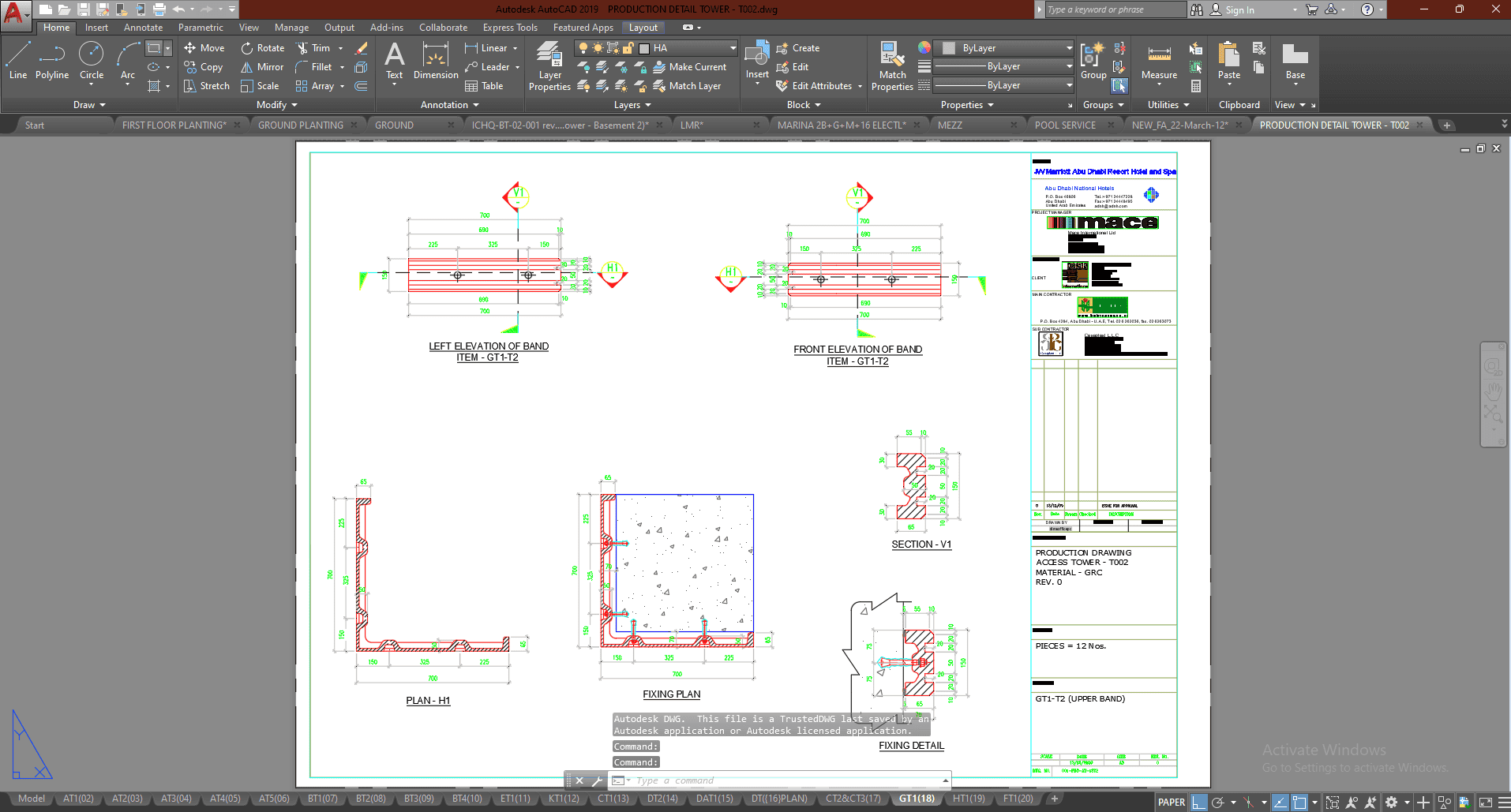Toggle group selection on/off in Groups panel
Viewport: 1511px width, 812px height.
(x=1119, y=86)
